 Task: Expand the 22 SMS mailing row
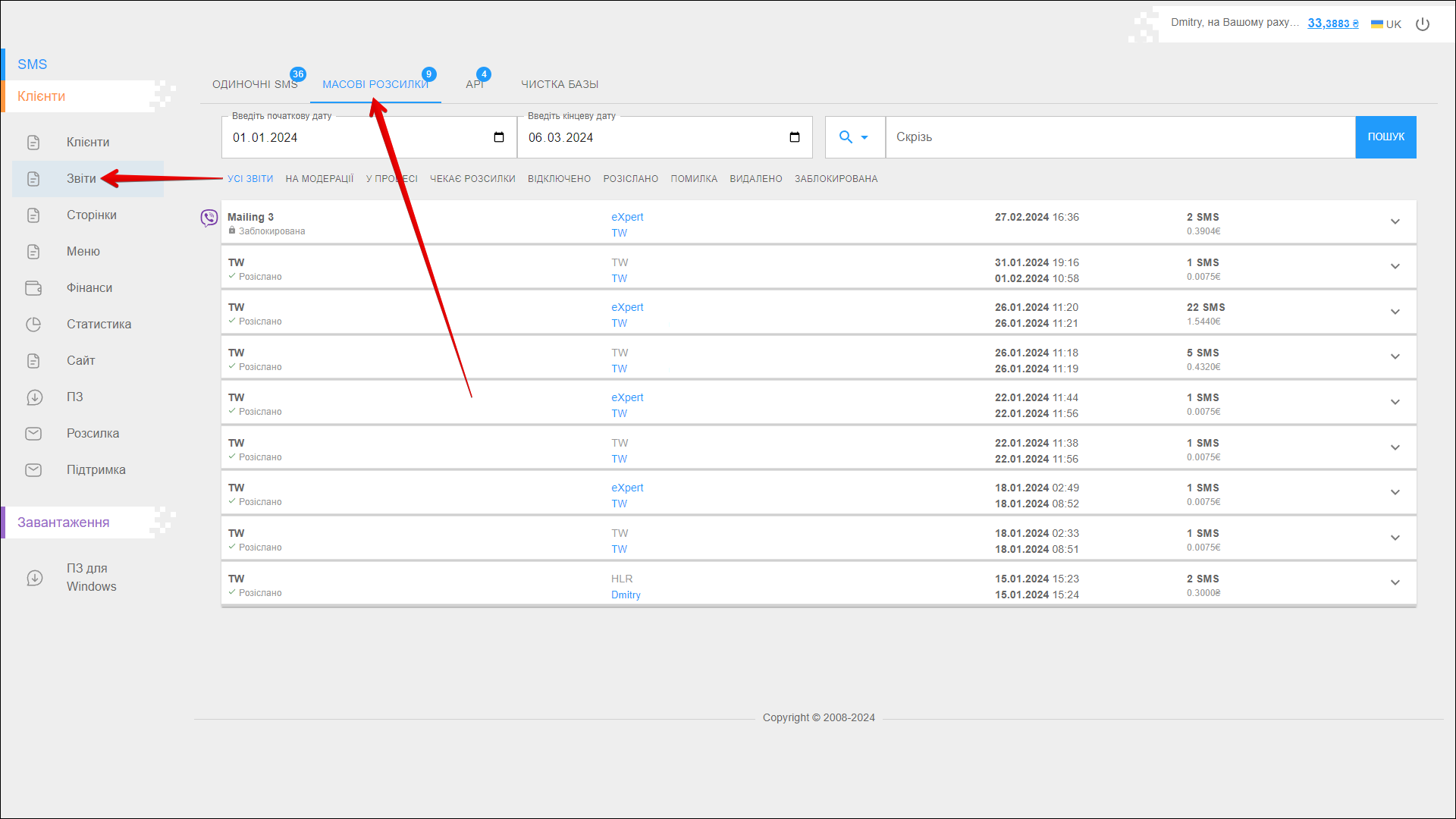(1395, 312)
